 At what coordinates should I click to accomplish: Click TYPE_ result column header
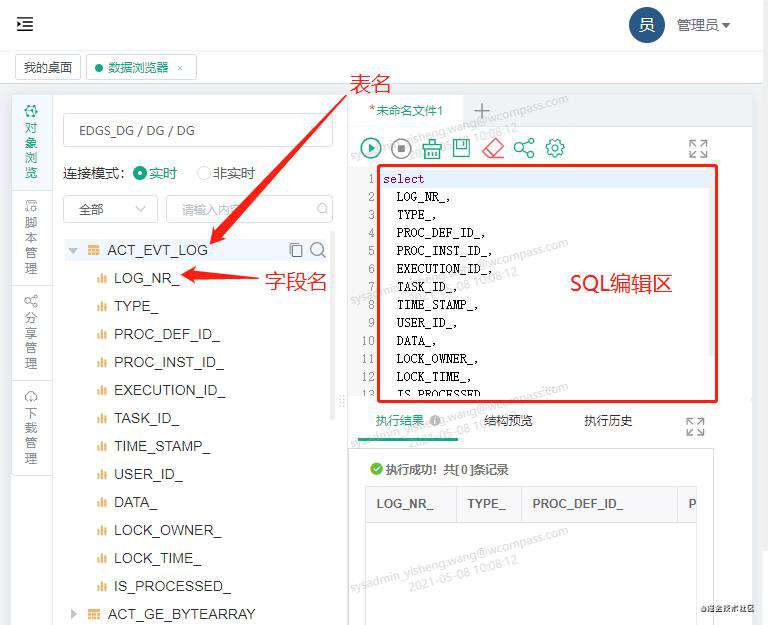[x=489, y=504]
